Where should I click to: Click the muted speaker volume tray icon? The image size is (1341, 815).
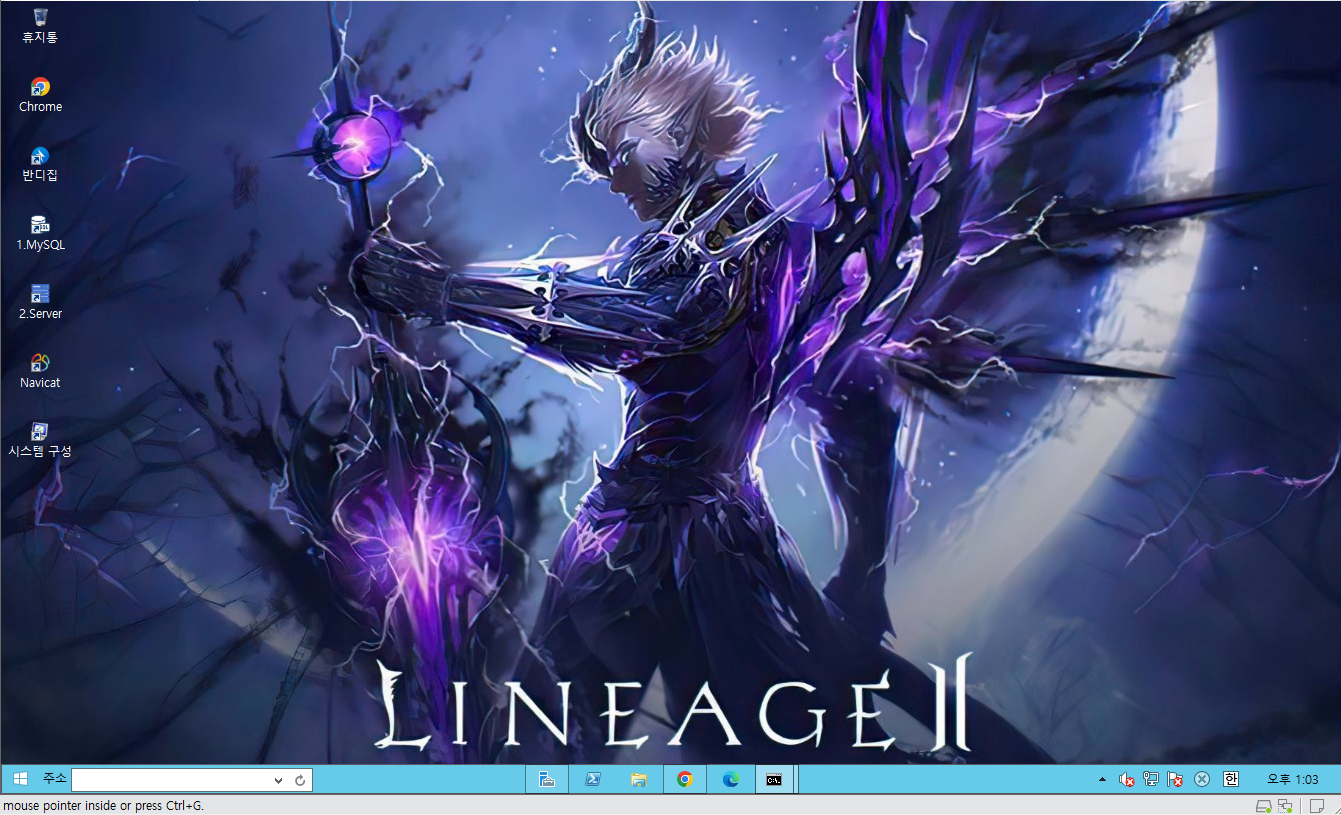tap(1126, 780)
